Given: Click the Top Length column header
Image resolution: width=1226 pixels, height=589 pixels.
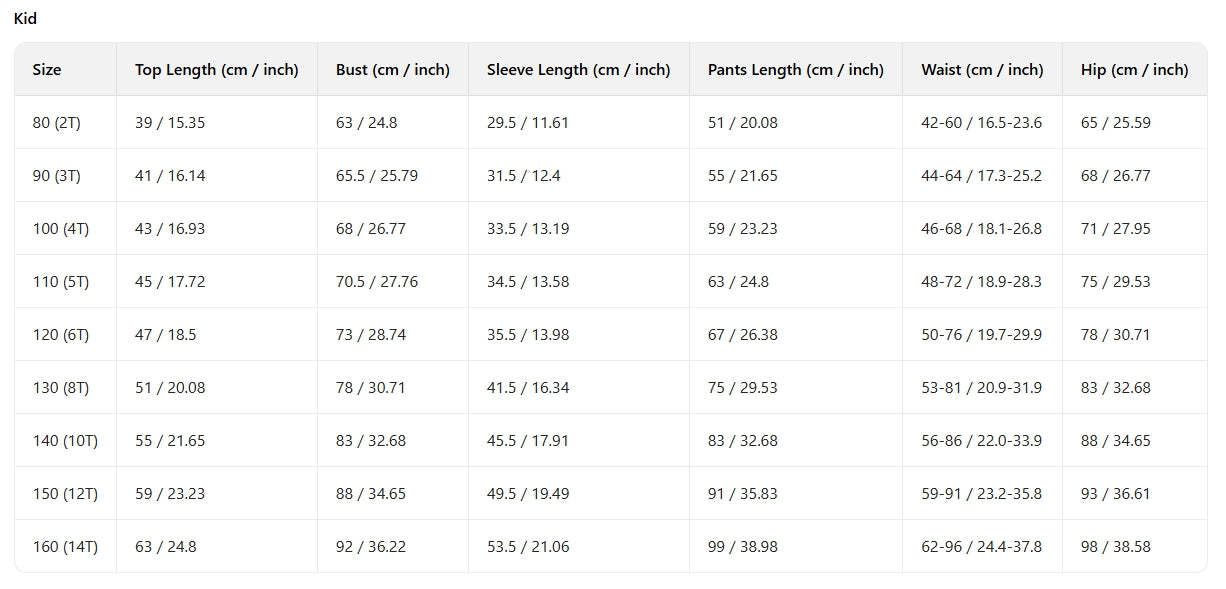Looking at the screenshot, I should pos(216,70).
